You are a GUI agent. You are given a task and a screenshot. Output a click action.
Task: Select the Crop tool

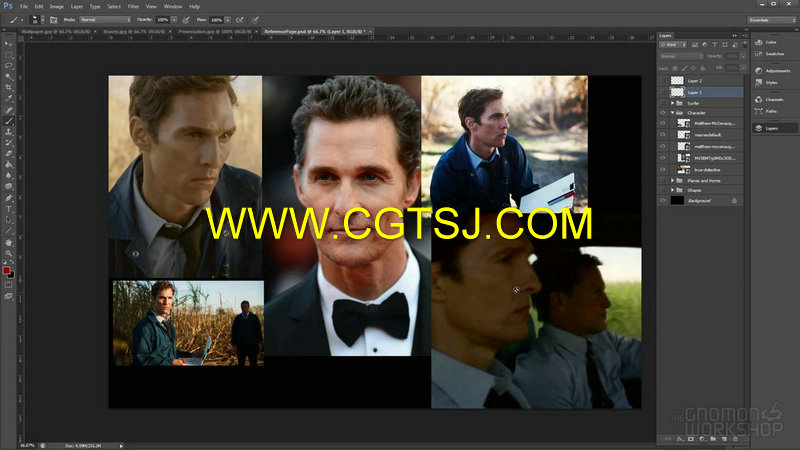8,88
